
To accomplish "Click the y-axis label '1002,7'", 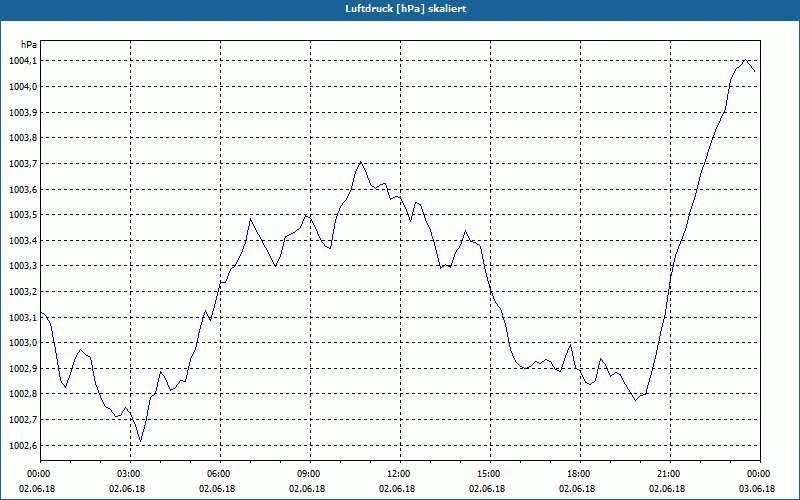I will pyautogui.click(x=23, y=420).
